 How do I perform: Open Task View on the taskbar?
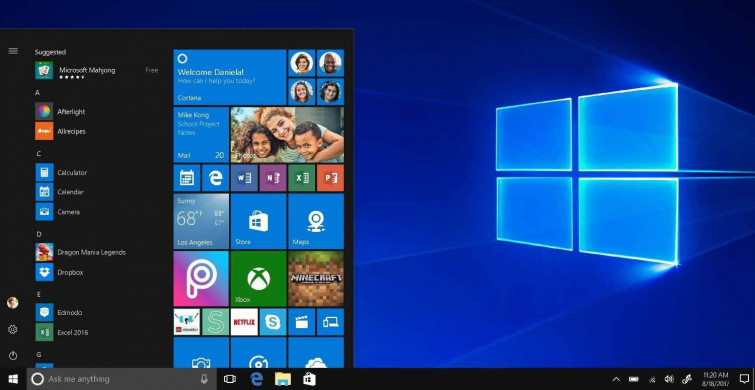coord(230,379)
